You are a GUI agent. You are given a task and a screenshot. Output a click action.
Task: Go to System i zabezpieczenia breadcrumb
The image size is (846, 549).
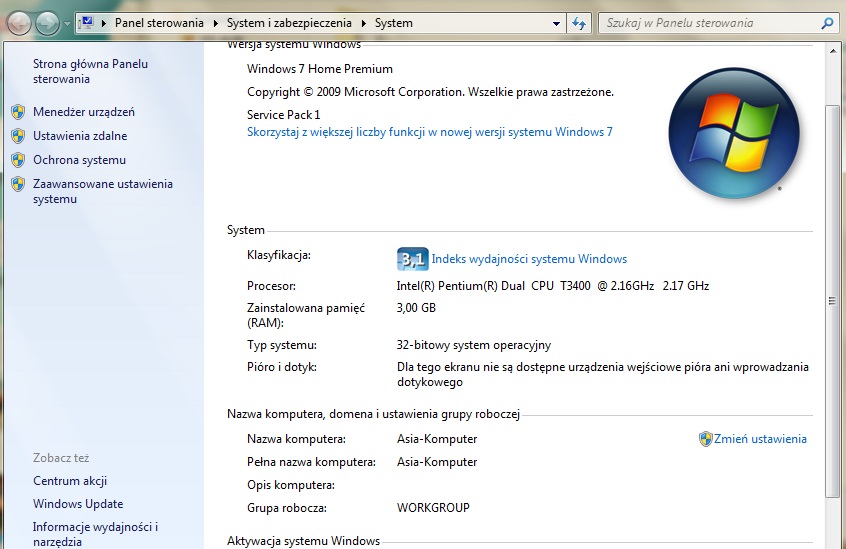point(289,23)
